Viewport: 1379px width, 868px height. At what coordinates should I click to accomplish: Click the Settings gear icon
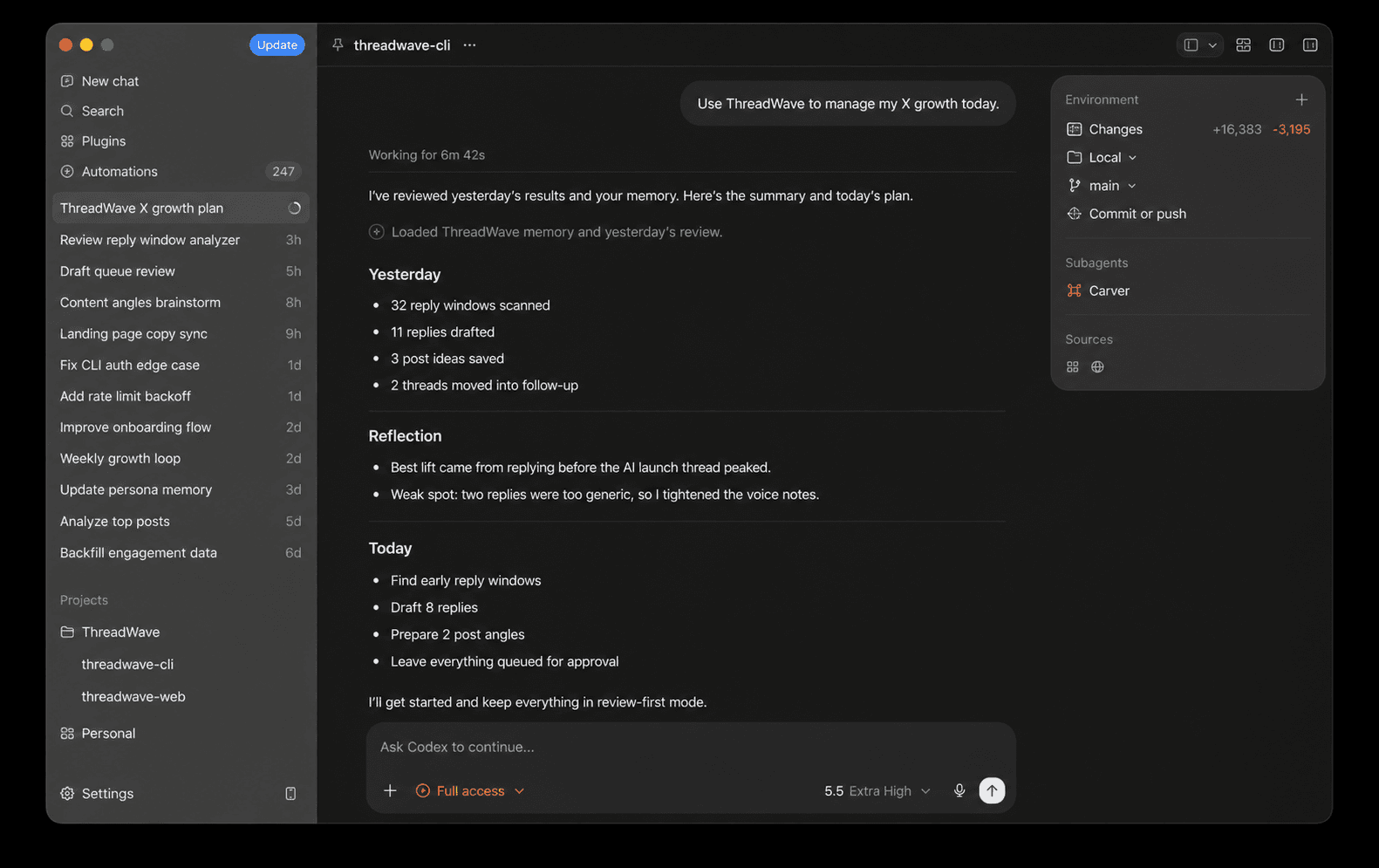click(x=67, y=794)
